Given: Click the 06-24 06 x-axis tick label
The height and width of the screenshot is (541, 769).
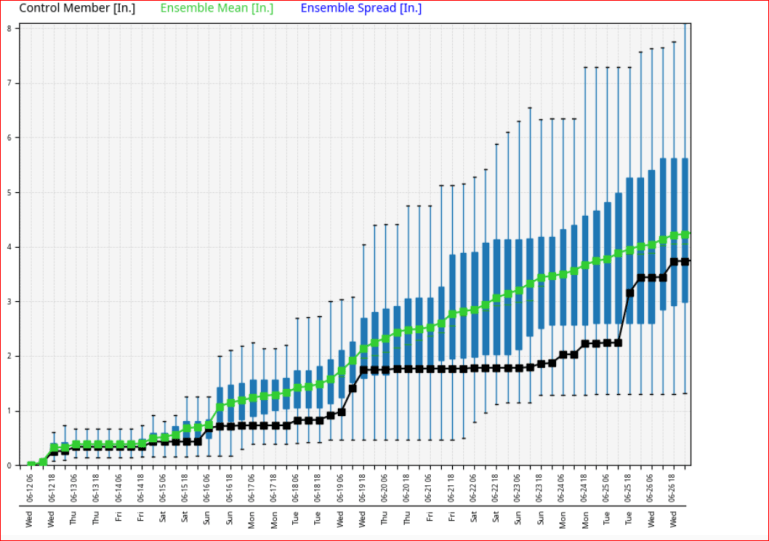Looking at the screenshot, I should (563, 487).
